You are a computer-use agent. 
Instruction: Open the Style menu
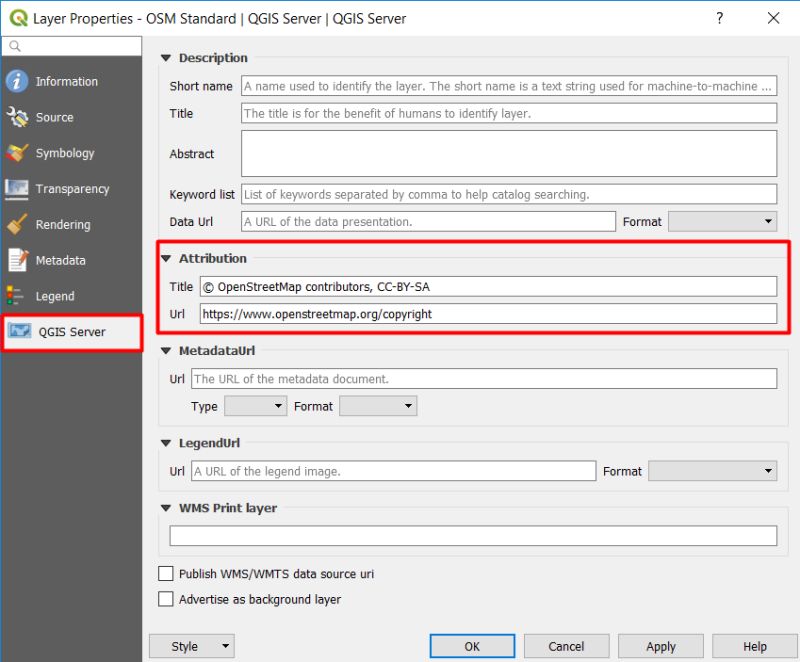(191, 646)
